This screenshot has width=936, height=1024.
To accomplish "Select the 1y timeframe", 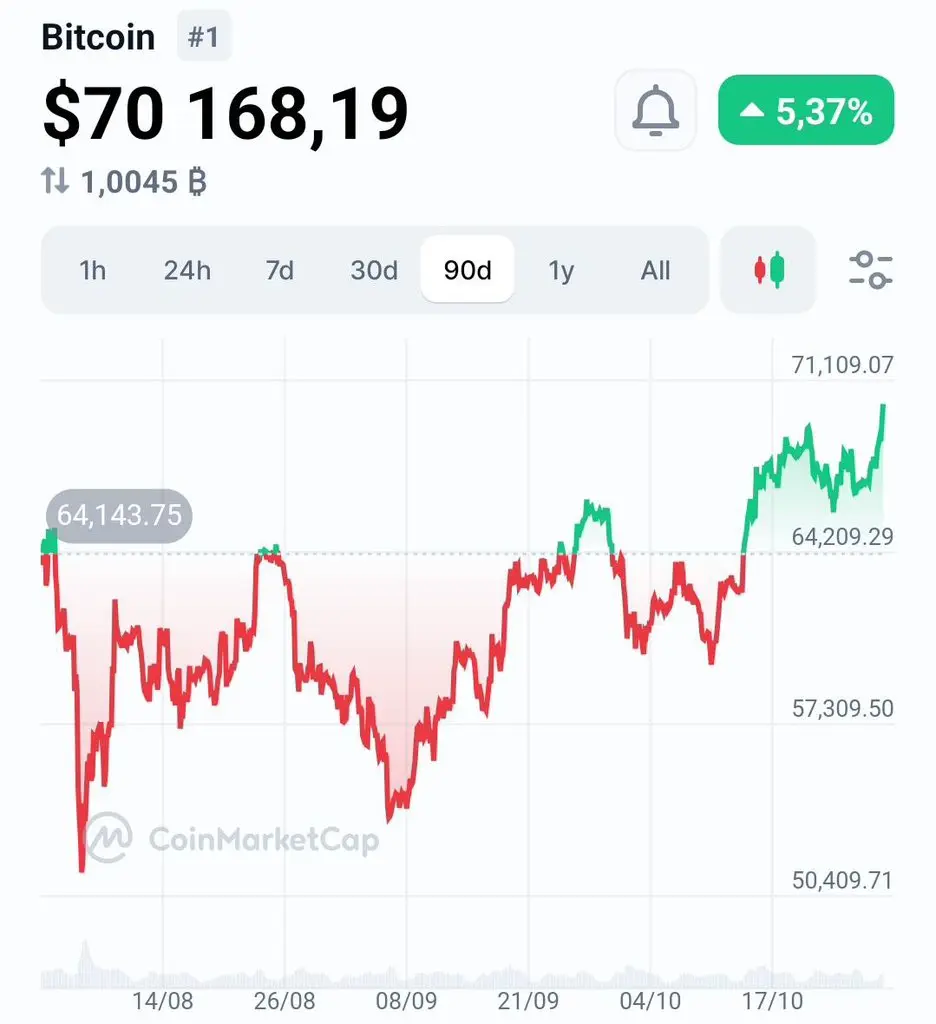I will pyautogui.click(x=561, y=270).
